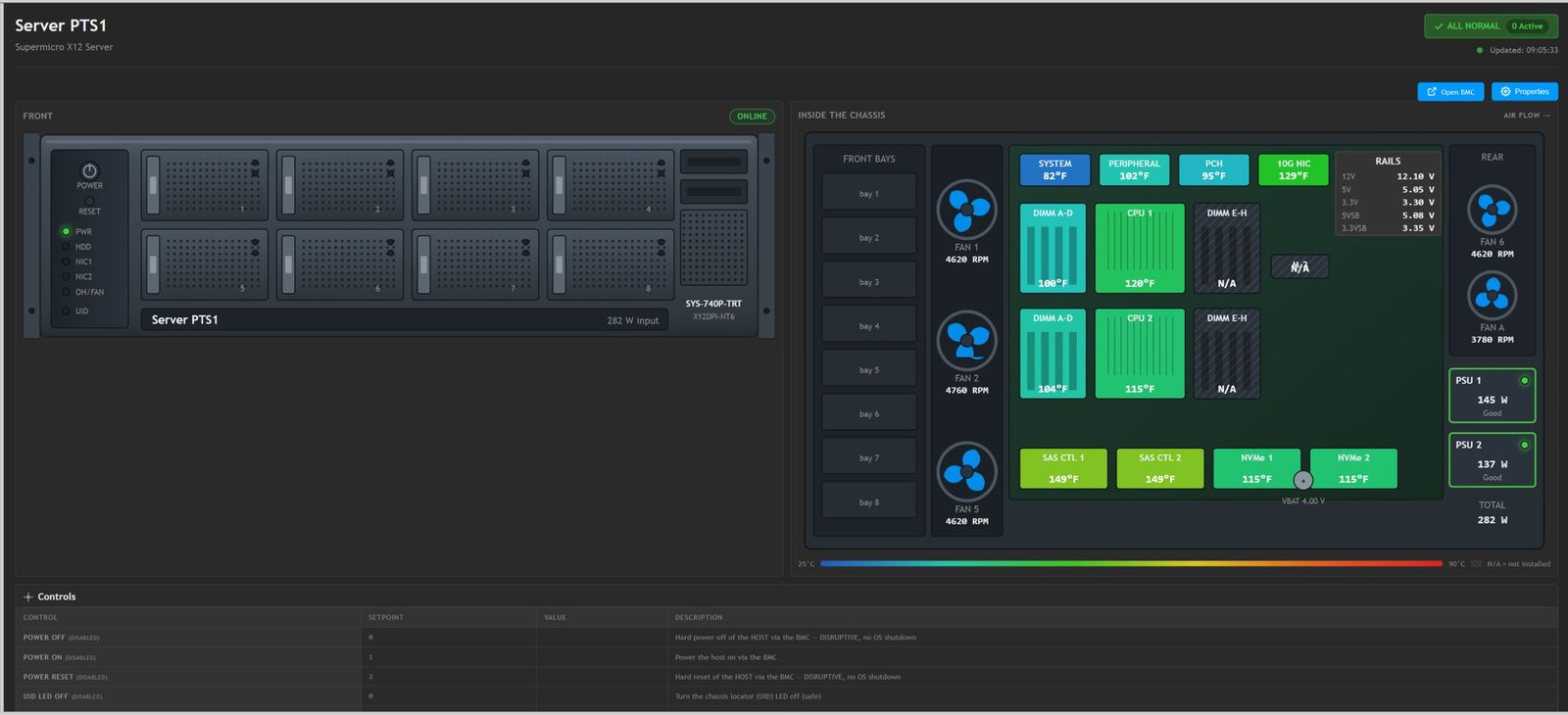Click the PSU 2 status card
1568x715 pixels.
click(x=1492, y=459)
